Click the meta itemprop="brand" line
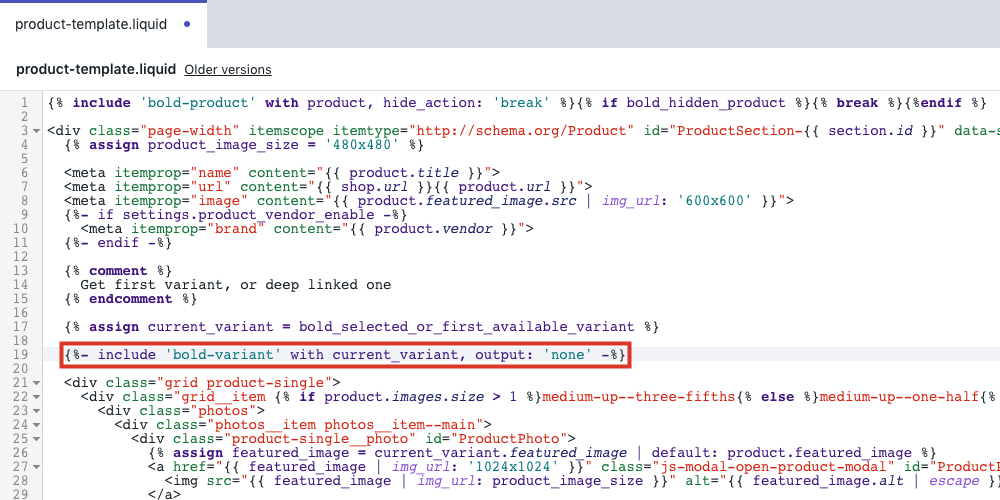Screen dimensions: 1000x500 pyautogui.click(x=307, y=229)
